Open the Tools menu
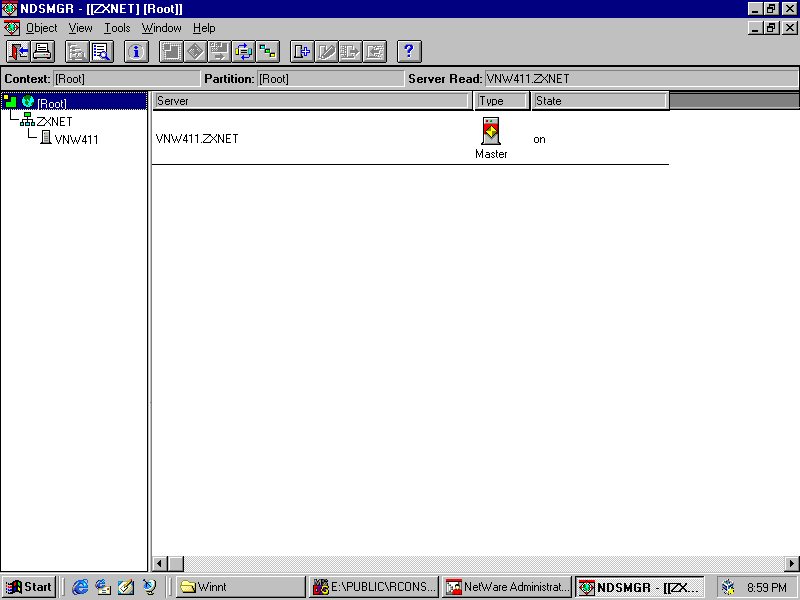This screenshot has height=600, width=800. (x=117, y=28)
